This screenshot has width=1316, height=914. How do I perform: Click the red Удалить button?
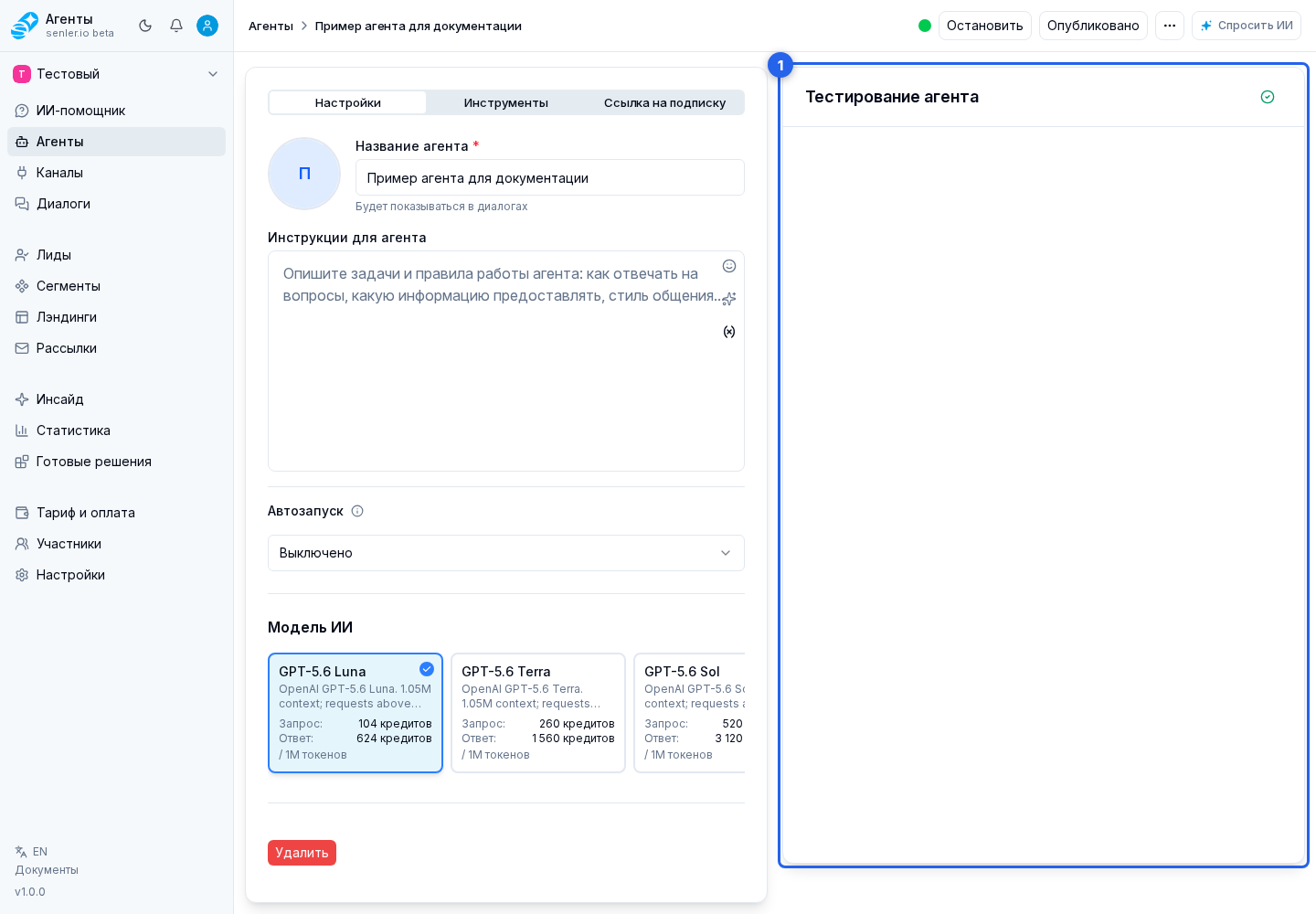[x=302, y=853]
